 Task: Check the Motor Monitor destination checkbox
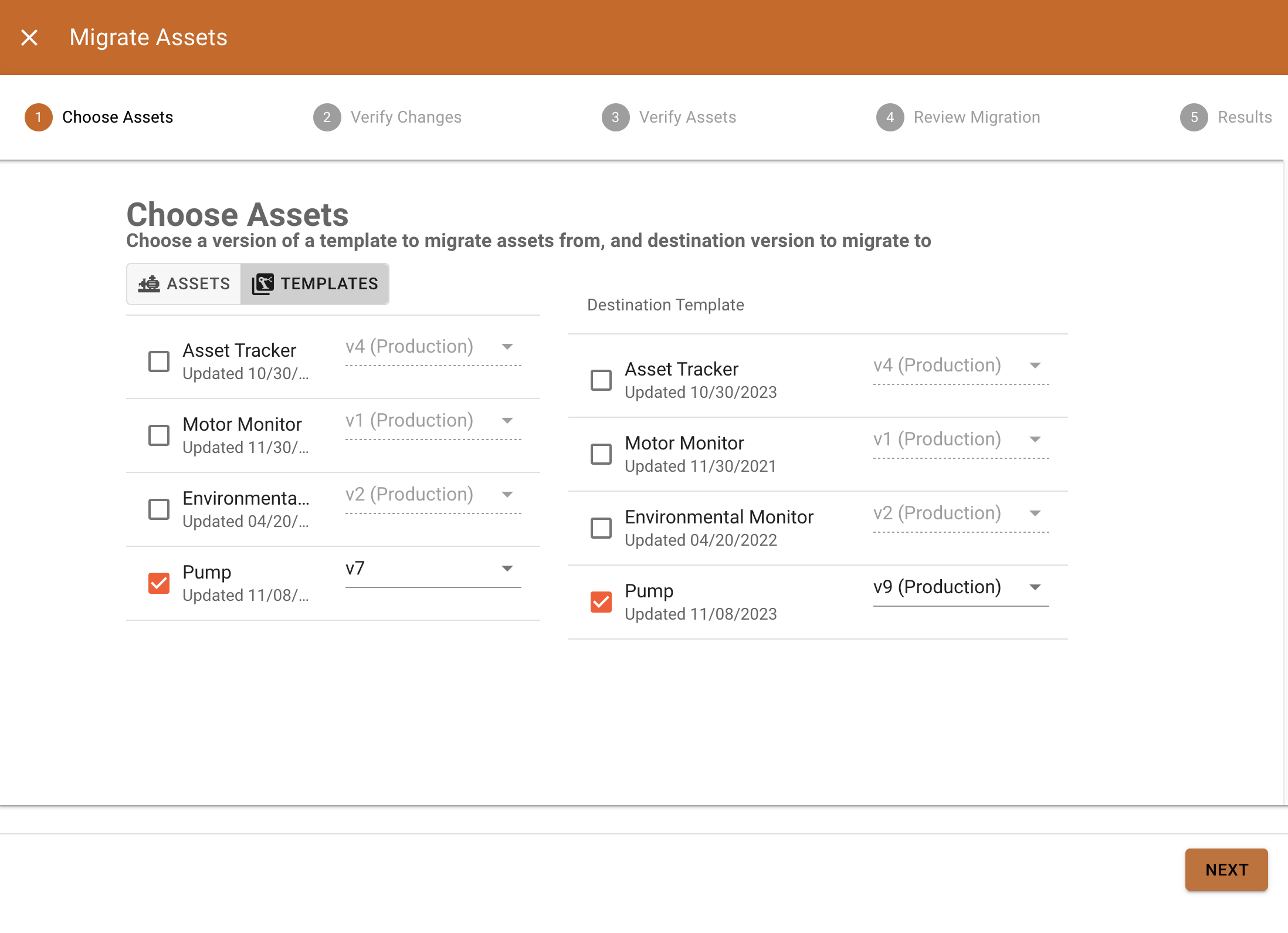[601, 454]
